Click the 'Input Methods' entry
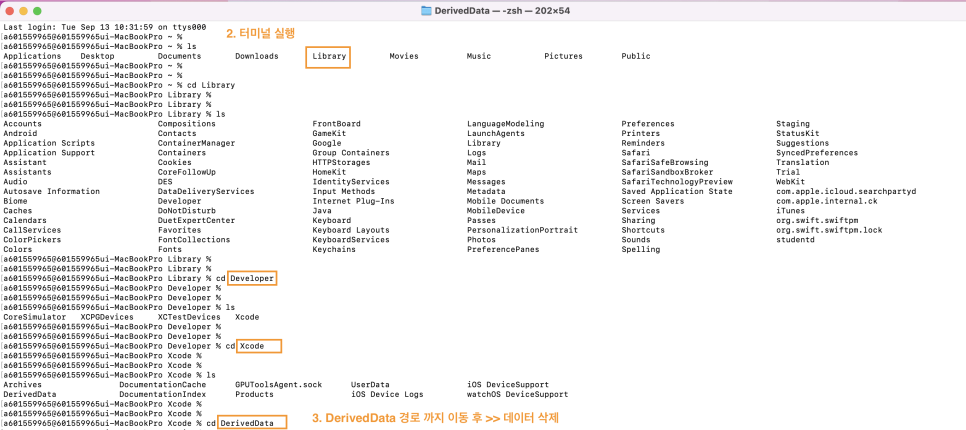The image size is (966, 430). pyautogui.click(x=343, y=191)
